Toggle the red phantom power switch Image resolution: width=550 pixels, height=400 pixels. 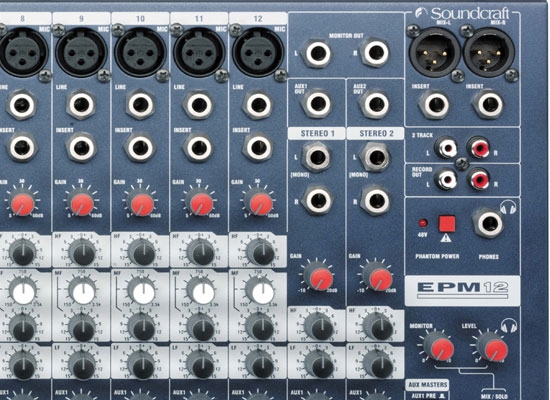(447, 224)
